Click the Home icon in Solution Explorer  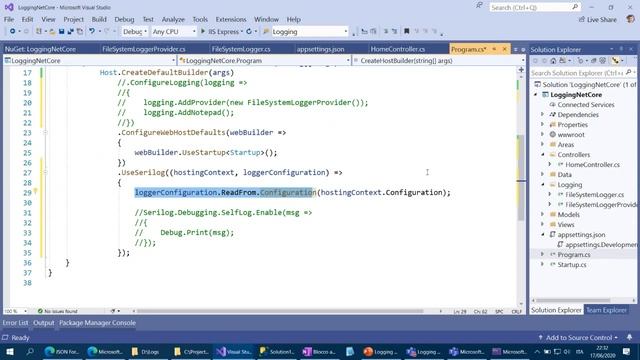(x=553, y=61)
